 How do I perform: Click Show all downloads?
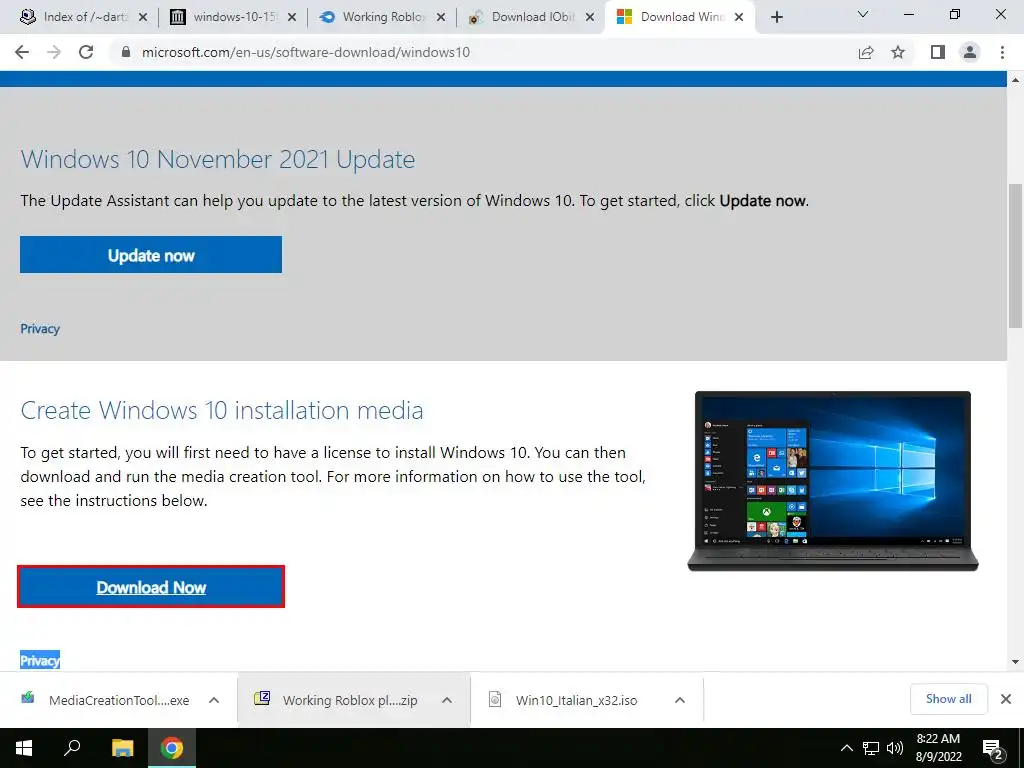[x=948, y=699]
